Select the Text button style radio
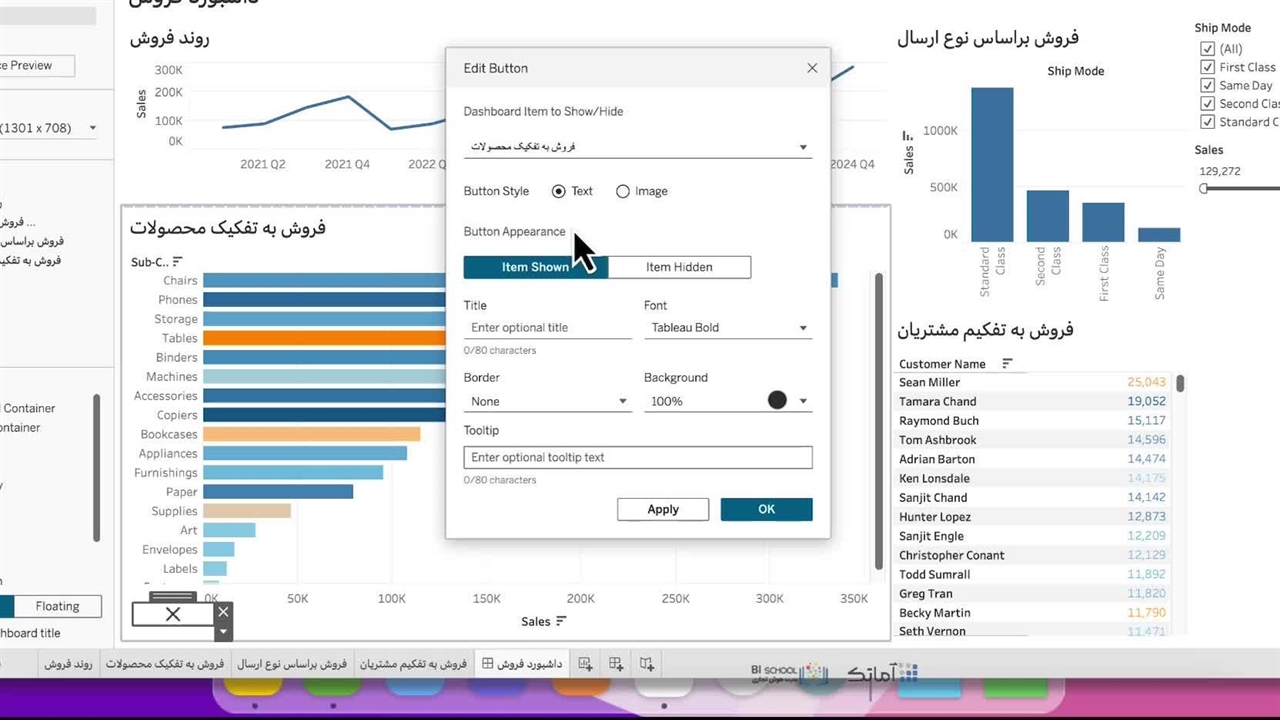The width and height of the screenshot is (1280, 720). point(558,191)
